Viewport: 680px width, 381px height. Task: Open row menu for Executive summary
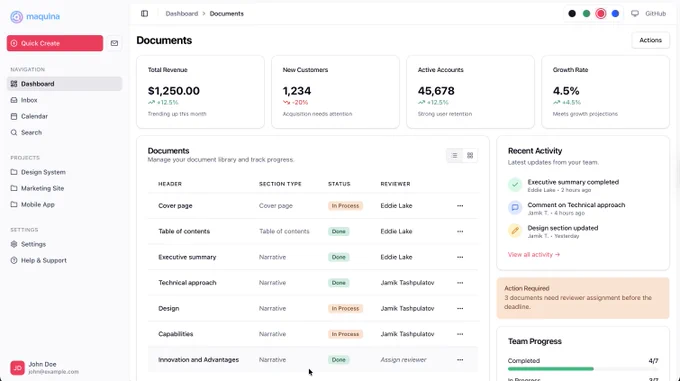coord(460,257)
